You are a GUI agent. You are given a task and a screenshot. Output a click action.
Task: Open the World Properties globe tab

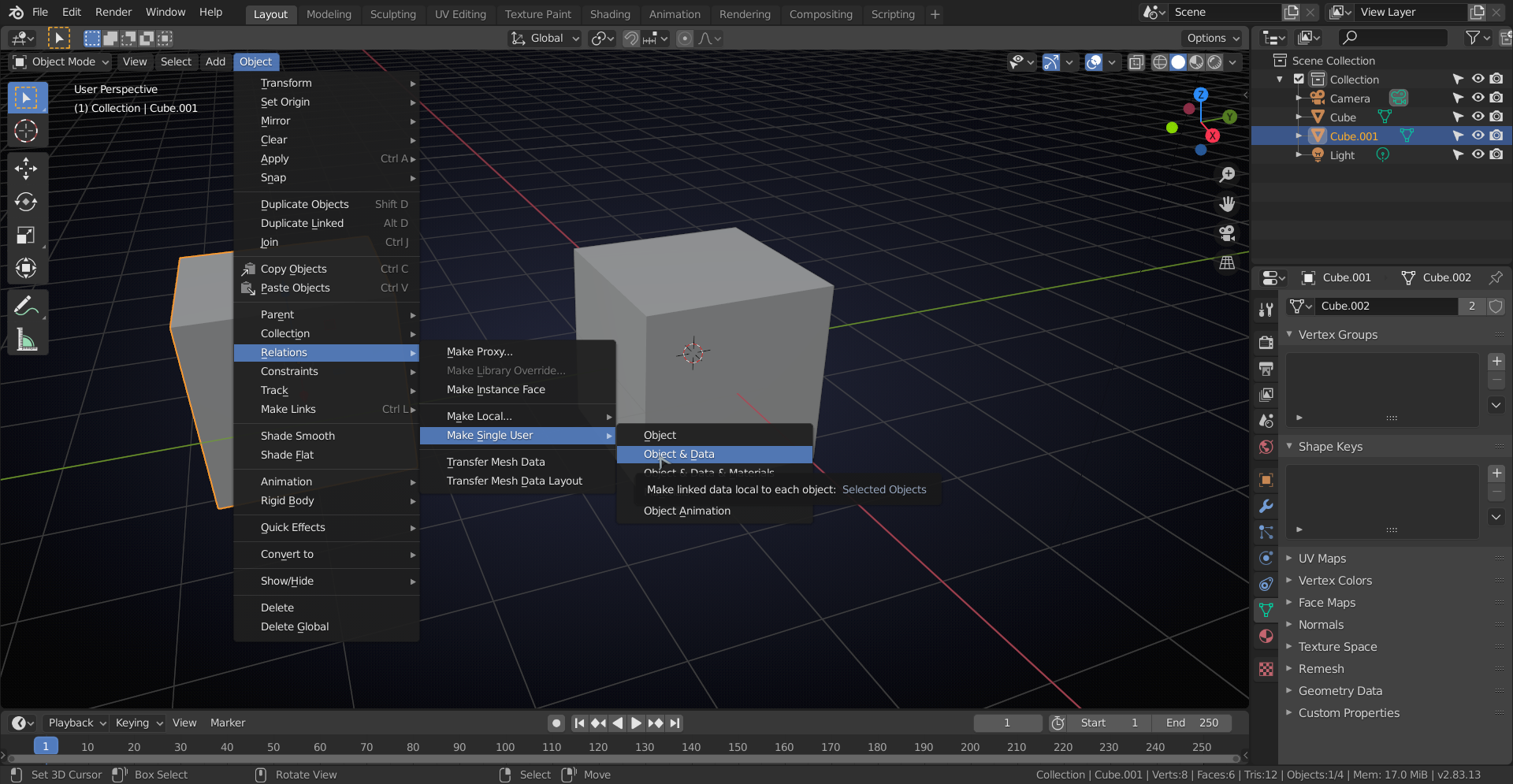pos(1266,447)
